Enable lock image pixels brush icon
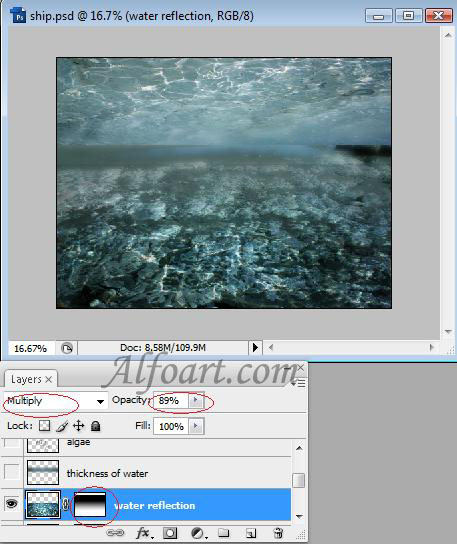The width and height of the screenshot is (457, 544). point(62,426)
